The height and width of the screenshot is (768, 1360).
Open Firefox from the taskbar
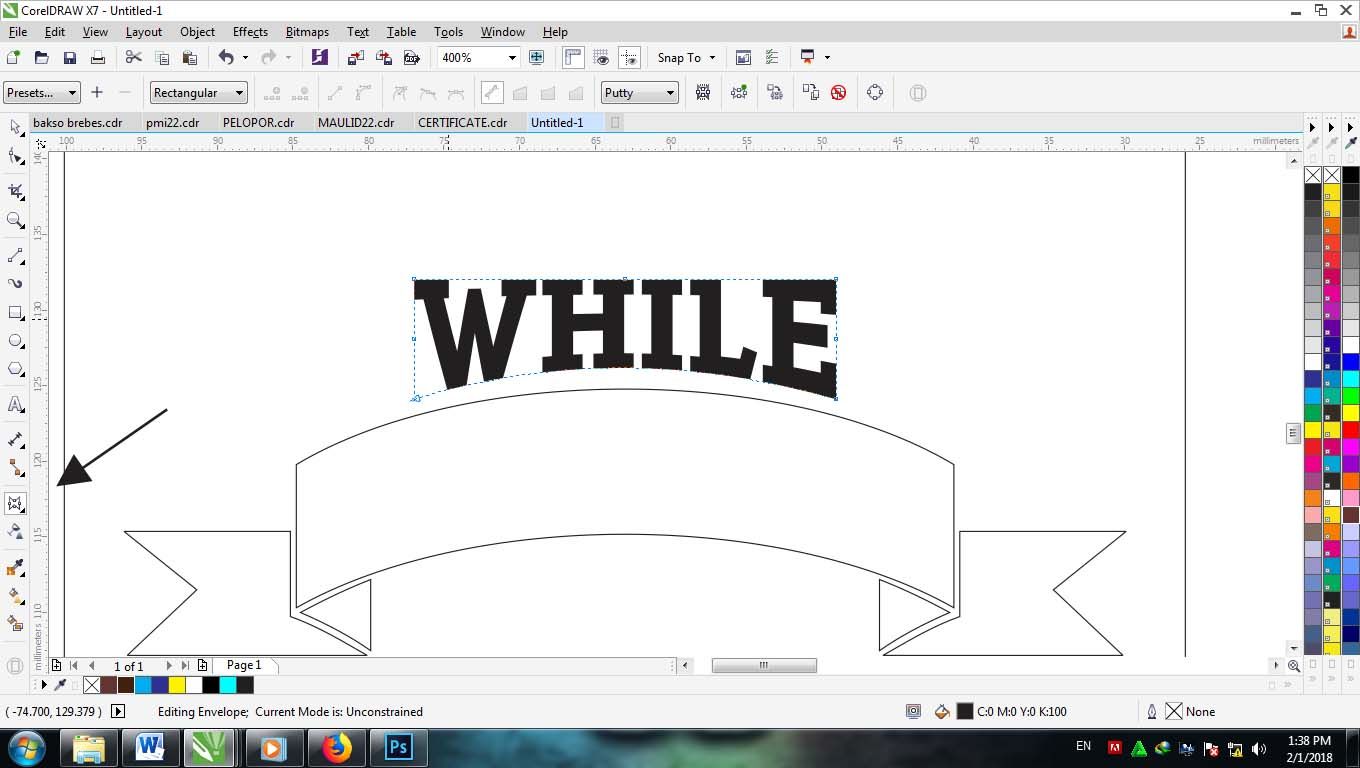click(x=337, y=748)
